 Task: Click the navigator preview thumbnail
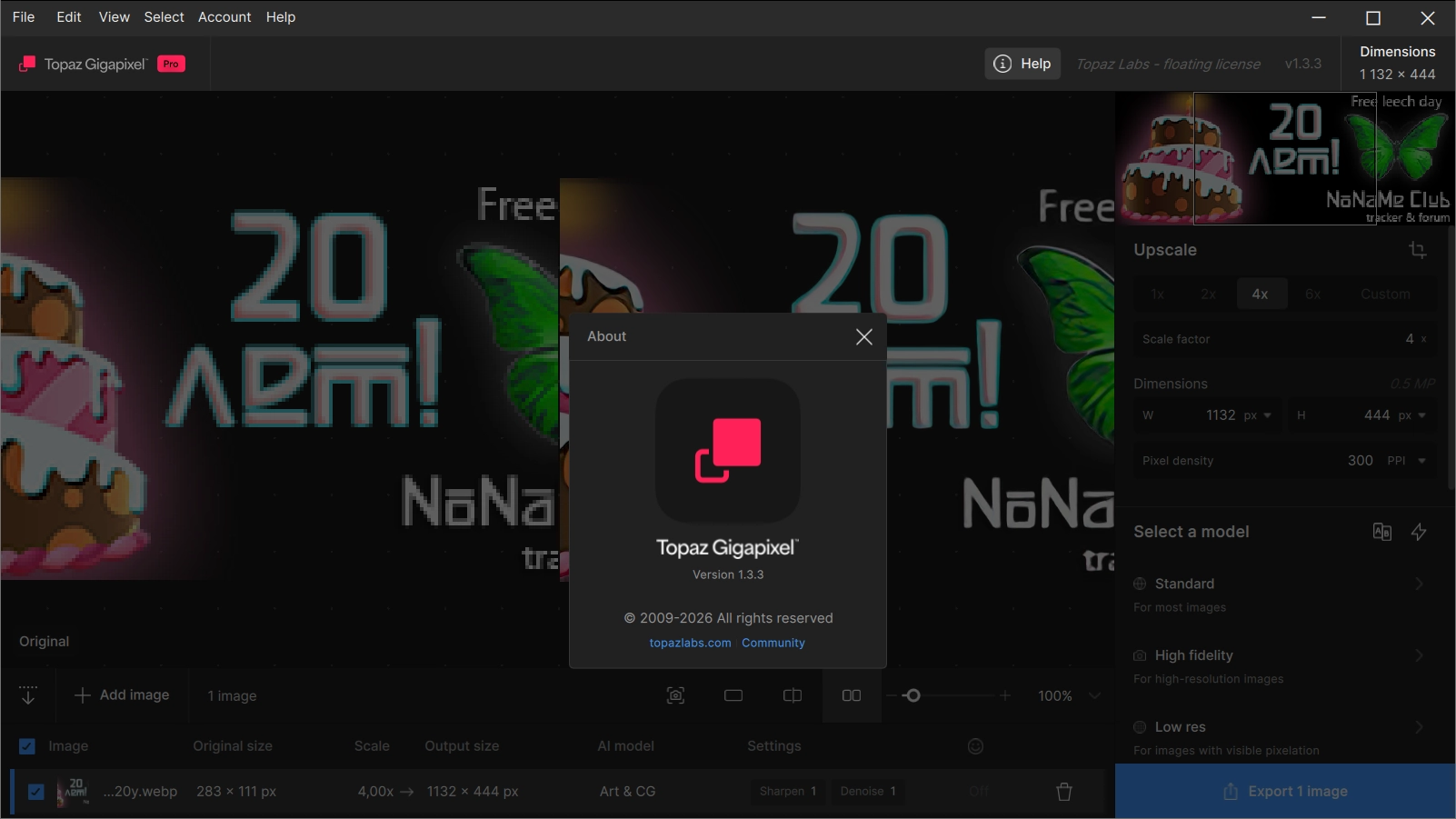click(x=1285, y=159)
